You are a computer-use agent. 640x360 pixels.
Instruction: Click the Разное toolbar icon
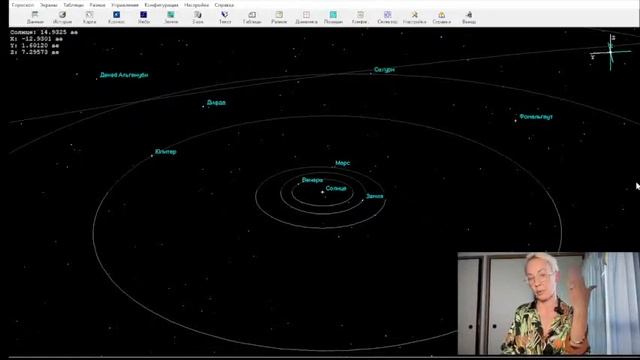(x=279, y=17)
